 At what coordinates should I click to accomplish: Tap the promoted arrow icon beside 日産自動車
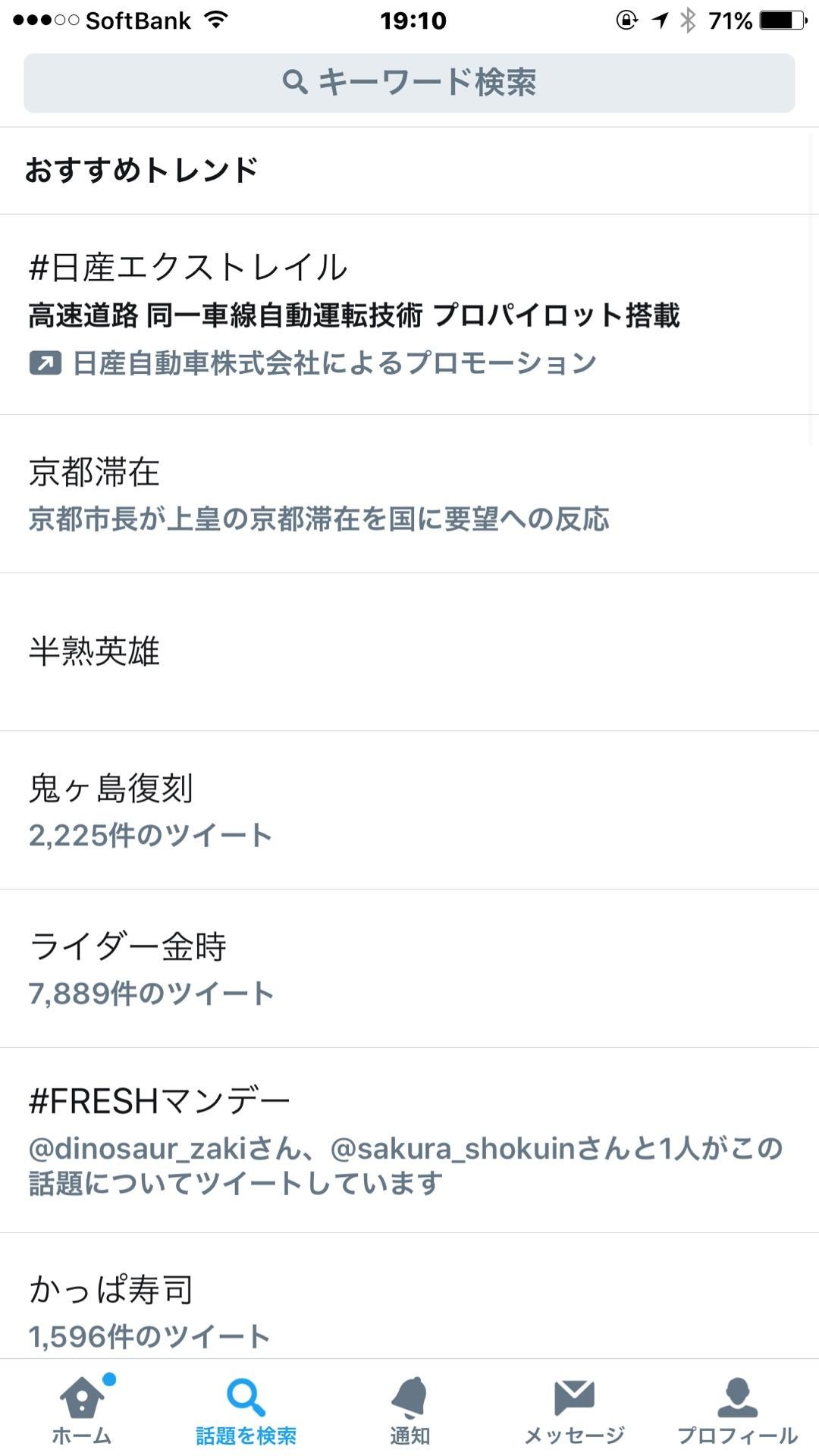point(45,363)
